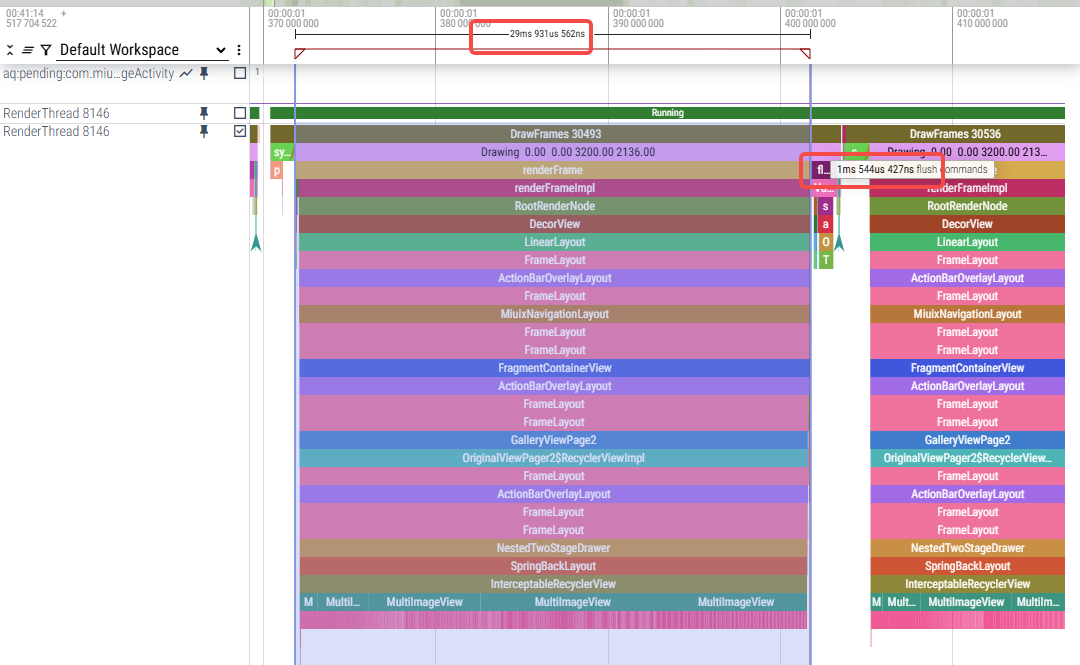This screenshot has height=665, width=1080.
Task: Select LinearLayout slice under DrawFrames 30493
Action: [x=554, y=241]
